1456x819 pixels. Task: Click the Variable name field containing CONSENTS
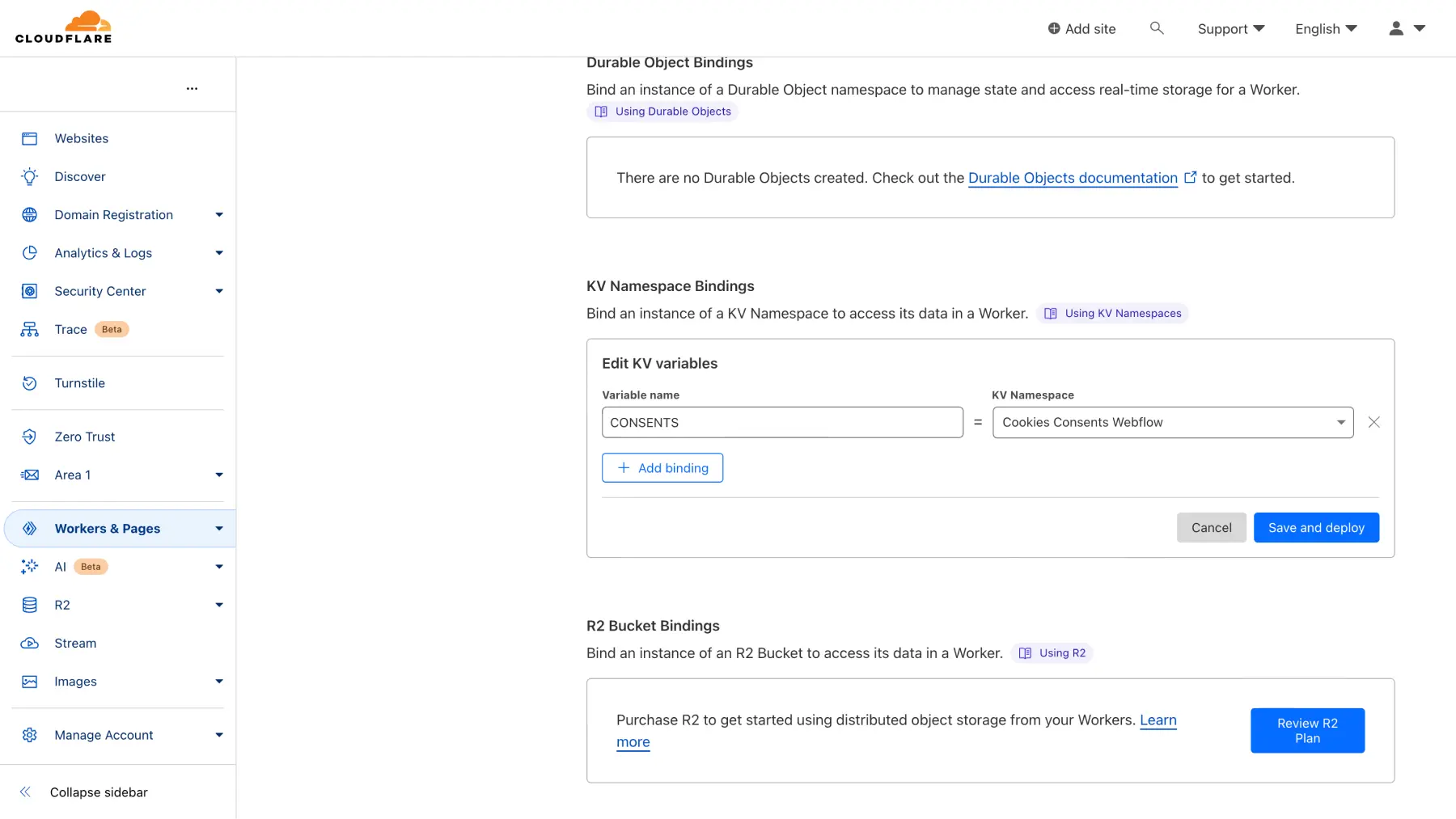point(782,422)
